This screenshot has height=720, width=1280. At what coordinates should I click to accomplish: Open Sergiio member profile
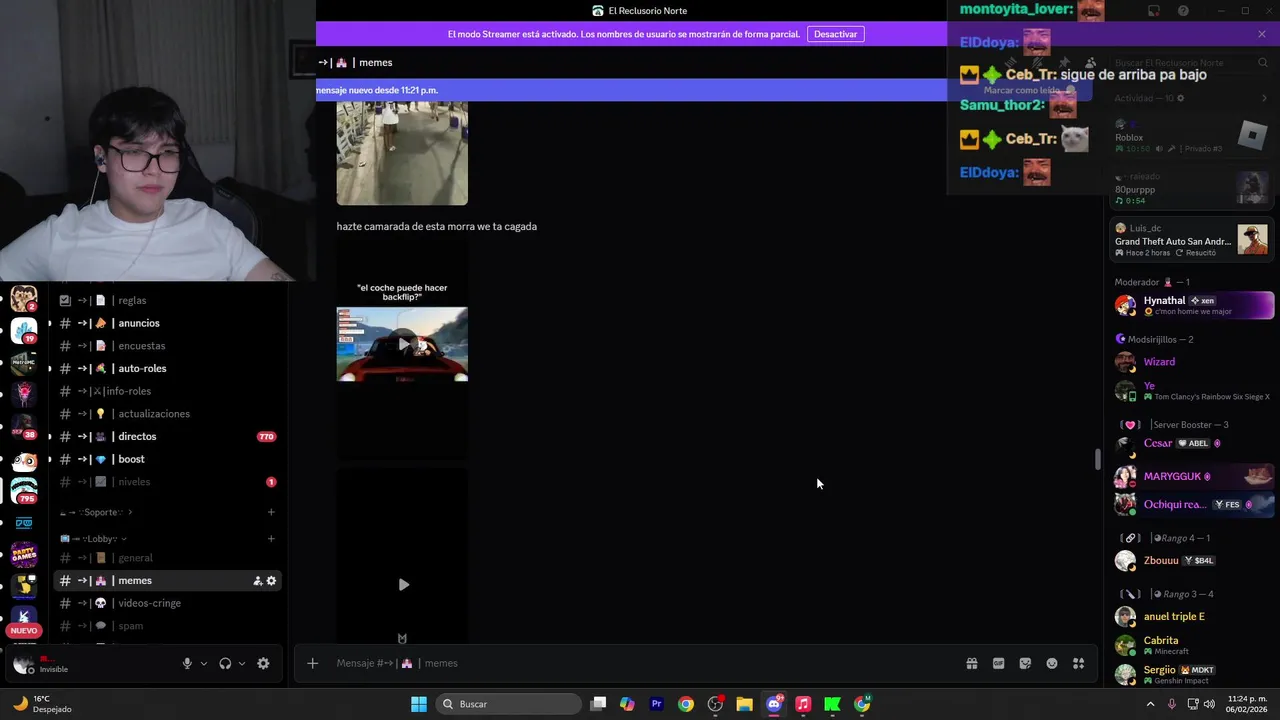[1194, 673]
